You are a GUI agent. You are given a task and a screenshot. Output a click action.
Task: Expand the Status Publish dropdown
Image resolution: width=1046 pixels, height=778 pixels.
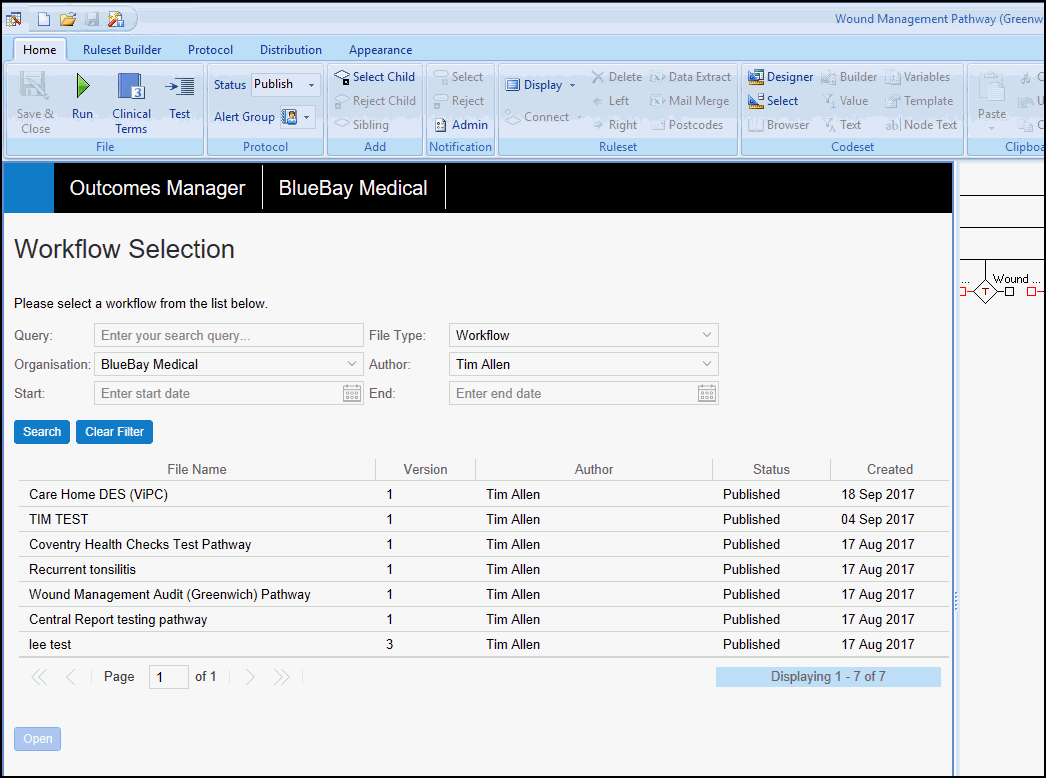pos(311,85)
